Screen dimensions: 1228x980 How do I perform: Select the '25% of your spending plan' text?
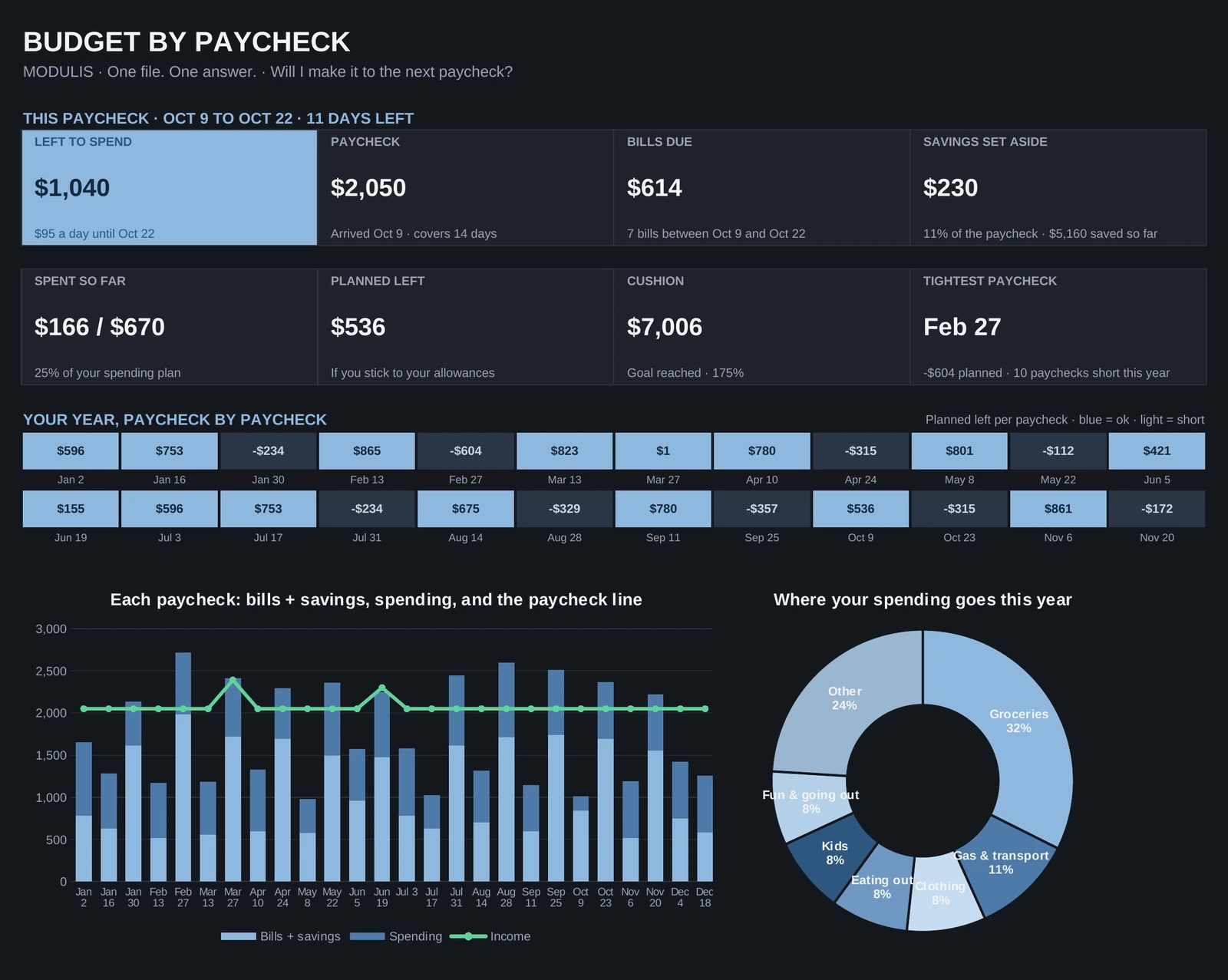[x=107, y=373]
